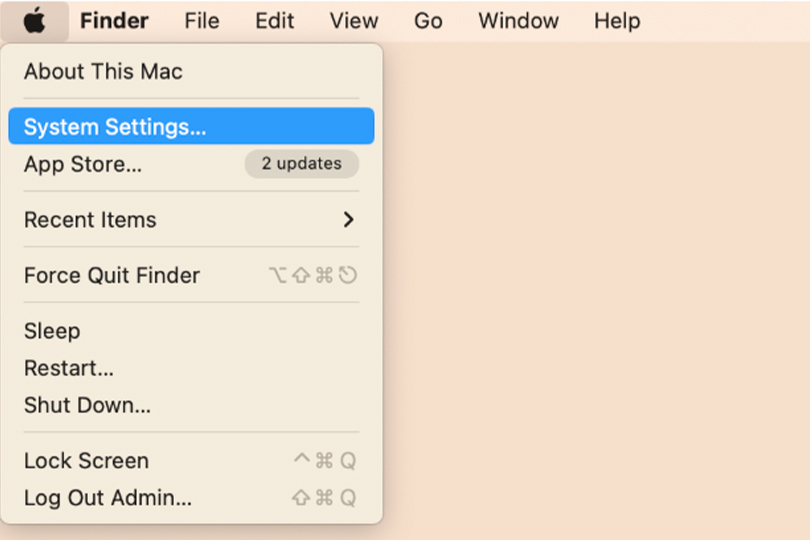Open About This Mac
This screenshot has height=540, width=810.
[x=103, y=72]
